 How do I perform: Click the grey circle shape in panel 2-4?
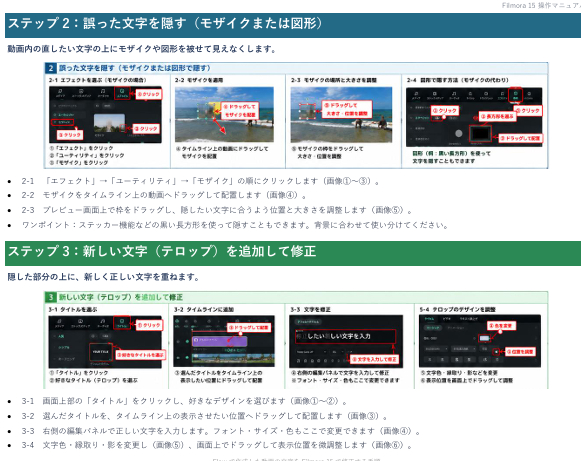click(x=459, y=133)
